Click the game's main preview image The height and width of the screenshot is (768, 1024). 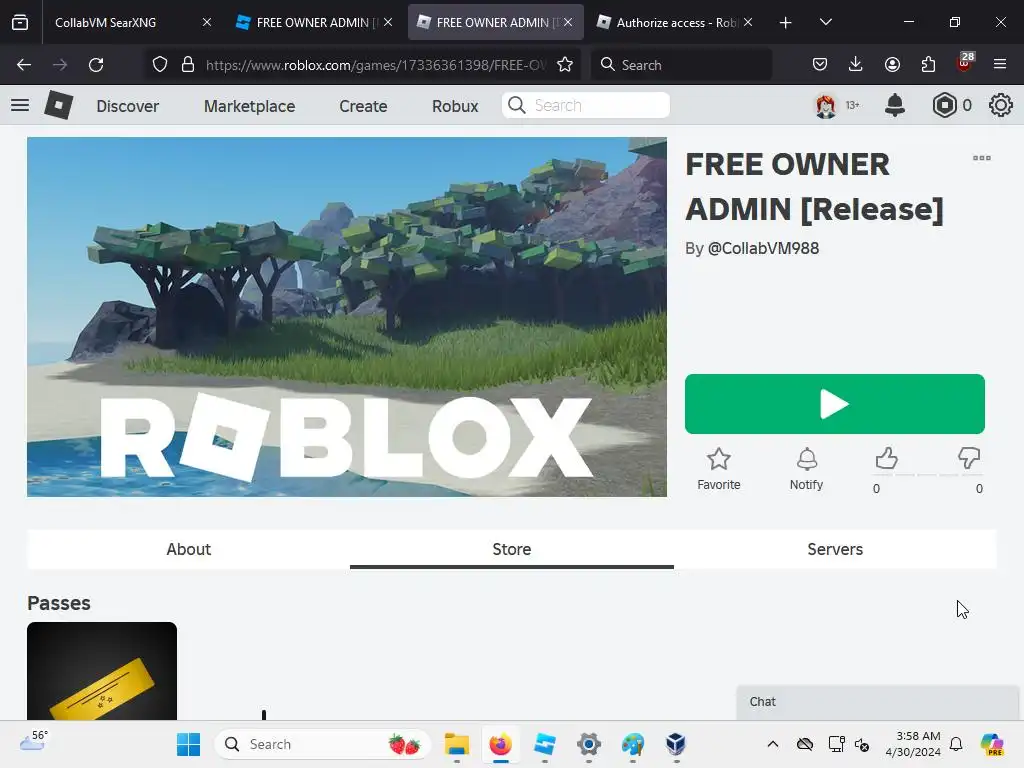(347, 317)
